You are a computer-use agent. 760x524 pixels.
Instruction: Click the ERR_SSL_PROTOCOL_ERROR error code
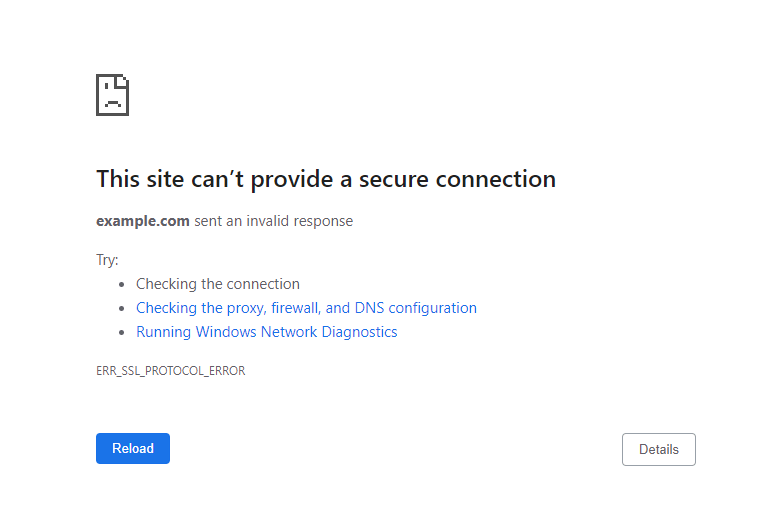[170, 371]
